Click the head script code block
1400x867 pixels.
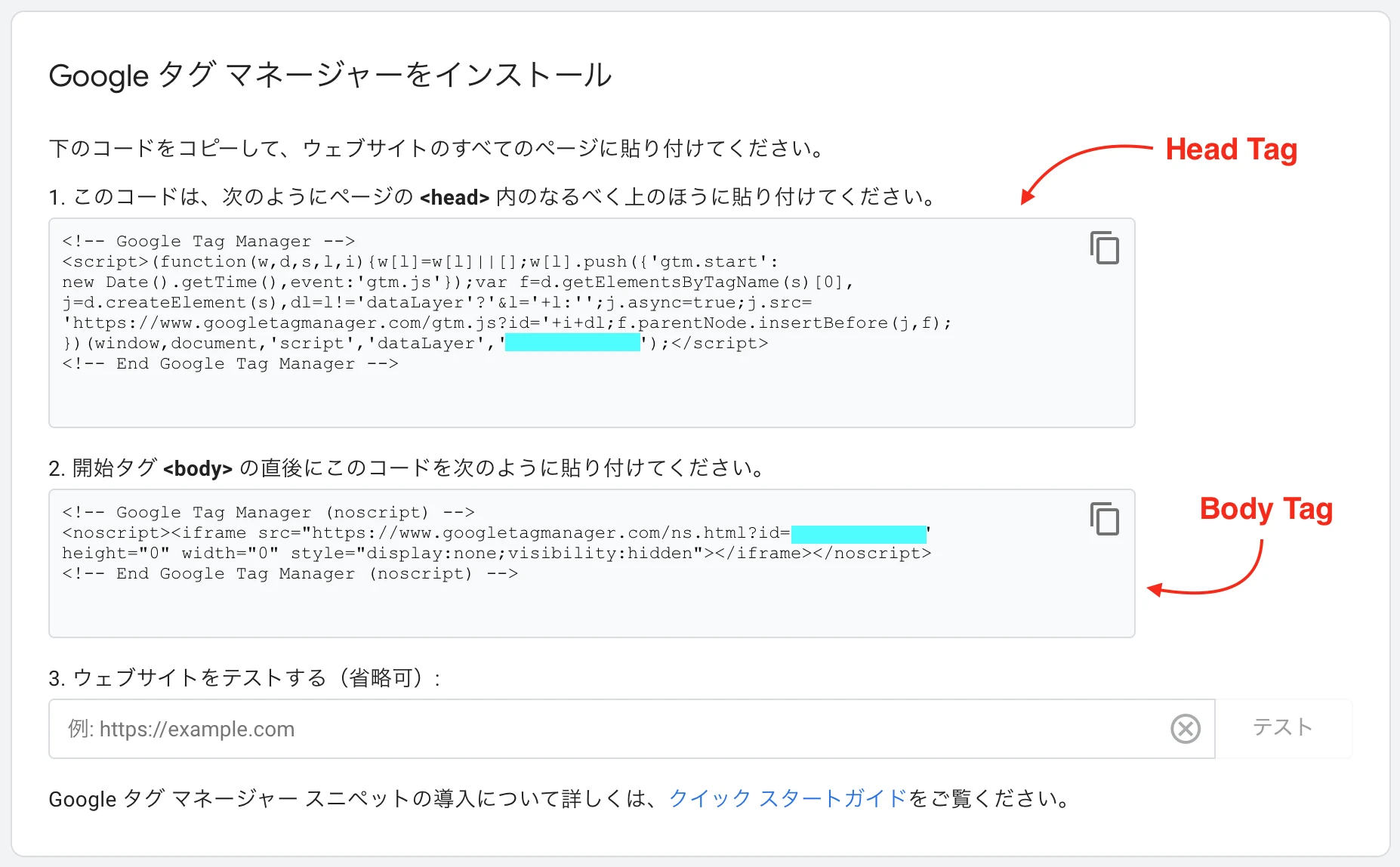(592, 323)
